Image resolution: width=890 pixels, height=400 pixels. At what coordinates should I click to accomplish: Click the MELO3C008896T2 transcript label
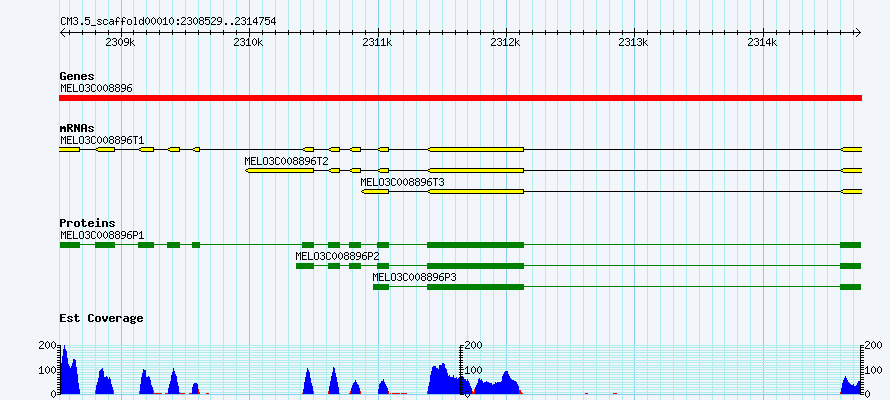tap(287, 161)
